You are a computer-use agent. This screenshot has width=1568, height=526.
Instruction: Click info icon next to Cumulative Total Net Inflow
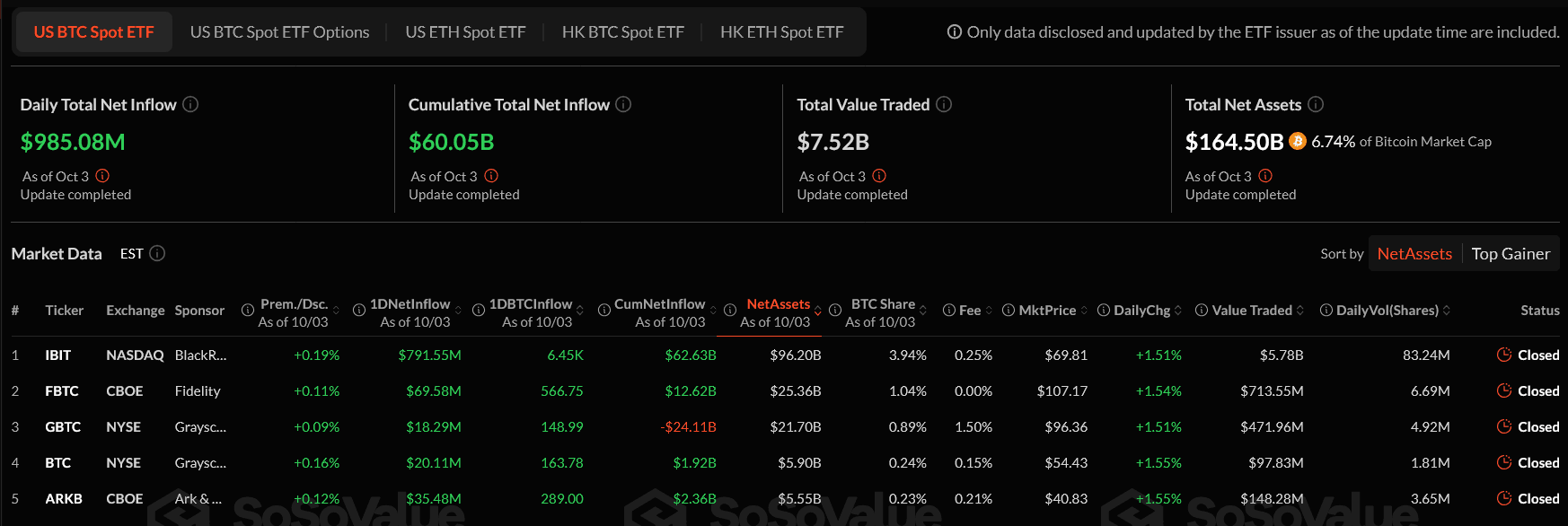[623, 105]
